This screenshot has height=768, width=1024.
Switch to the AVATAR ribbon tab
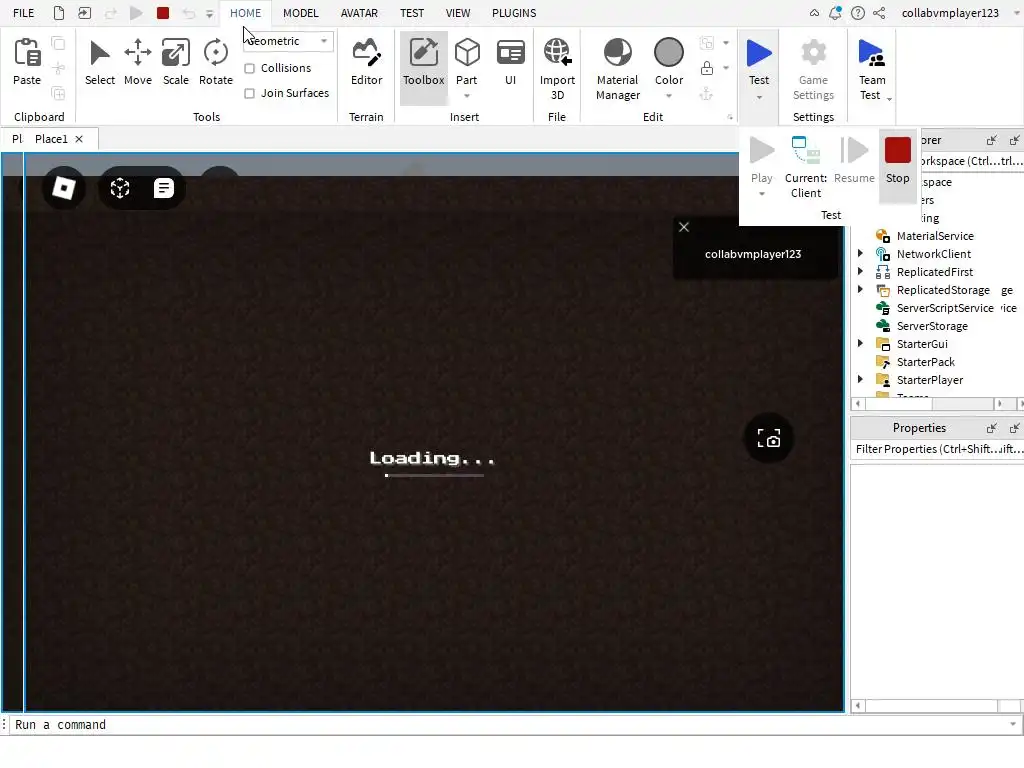click(x=359, y=13)
